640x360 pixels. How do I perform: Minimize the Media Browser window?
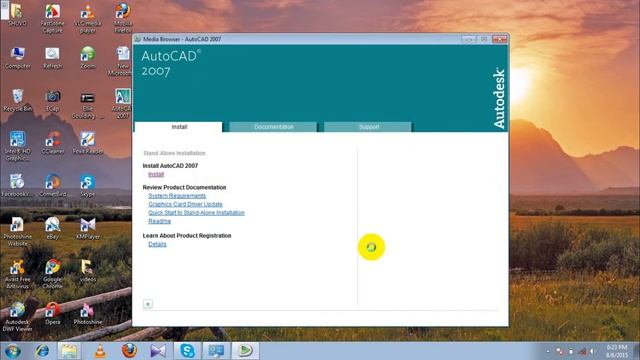coord(469,39)
